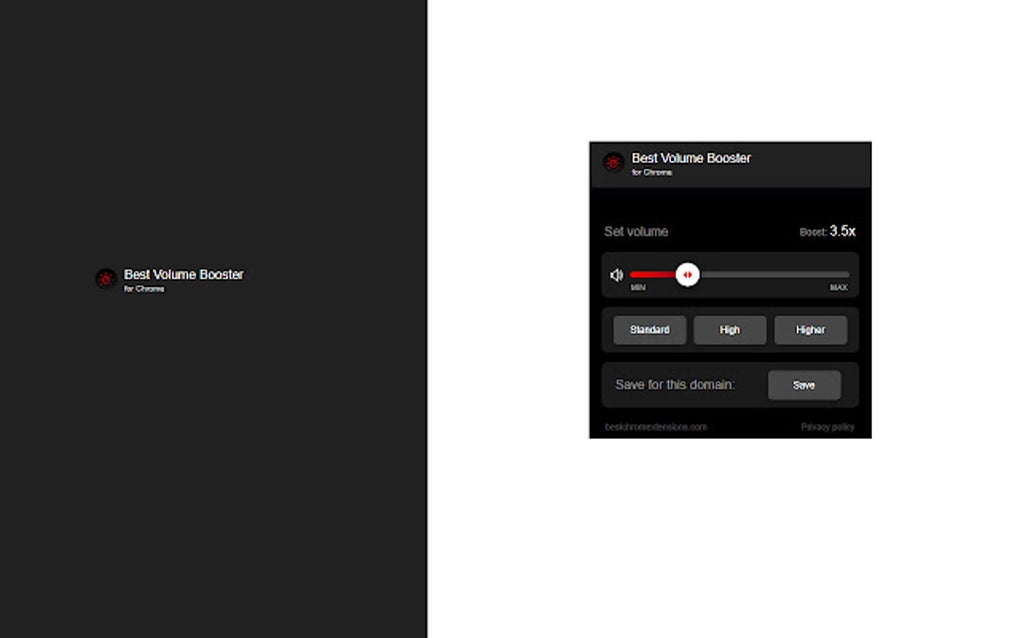Select the High volume preset
1020x638 pixels.
[729, 330]
